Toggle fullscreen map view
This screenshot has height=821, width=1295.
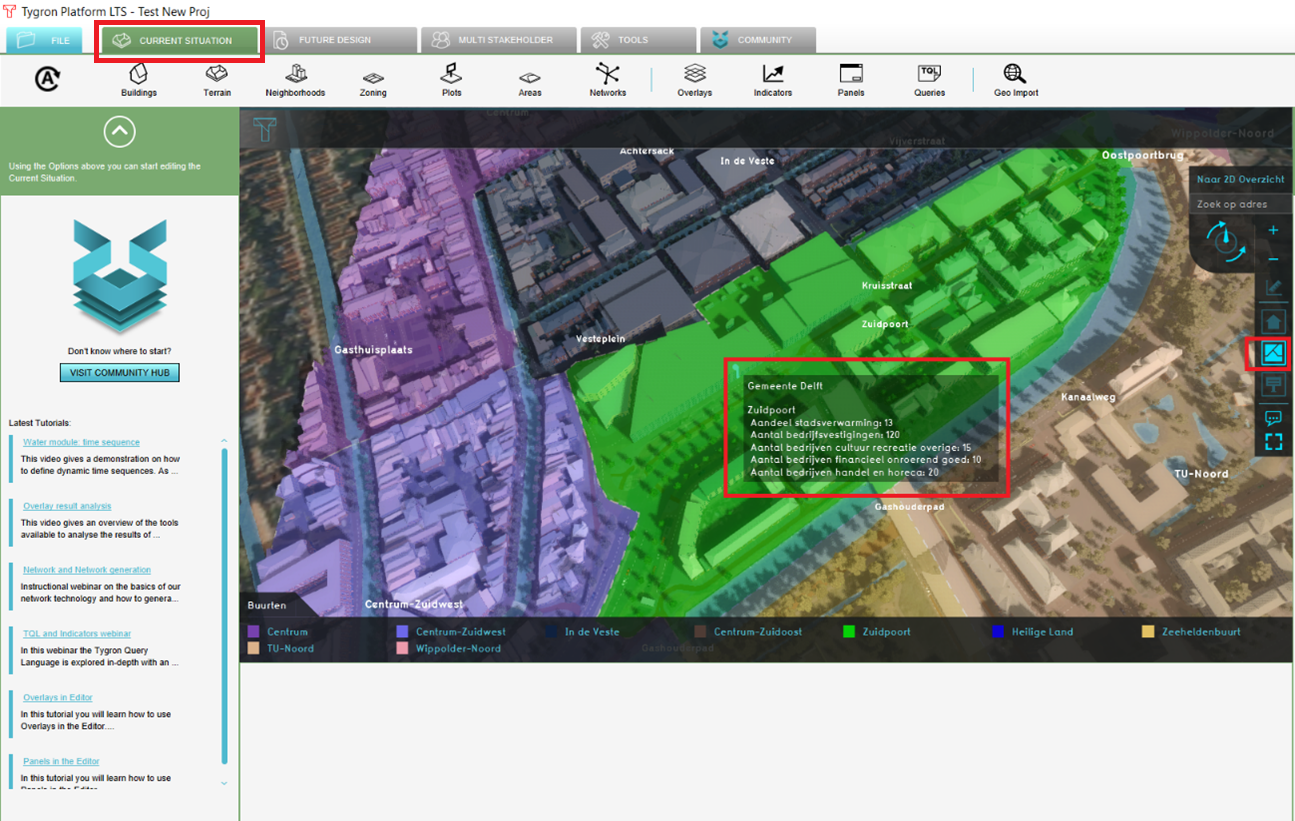1273,442
